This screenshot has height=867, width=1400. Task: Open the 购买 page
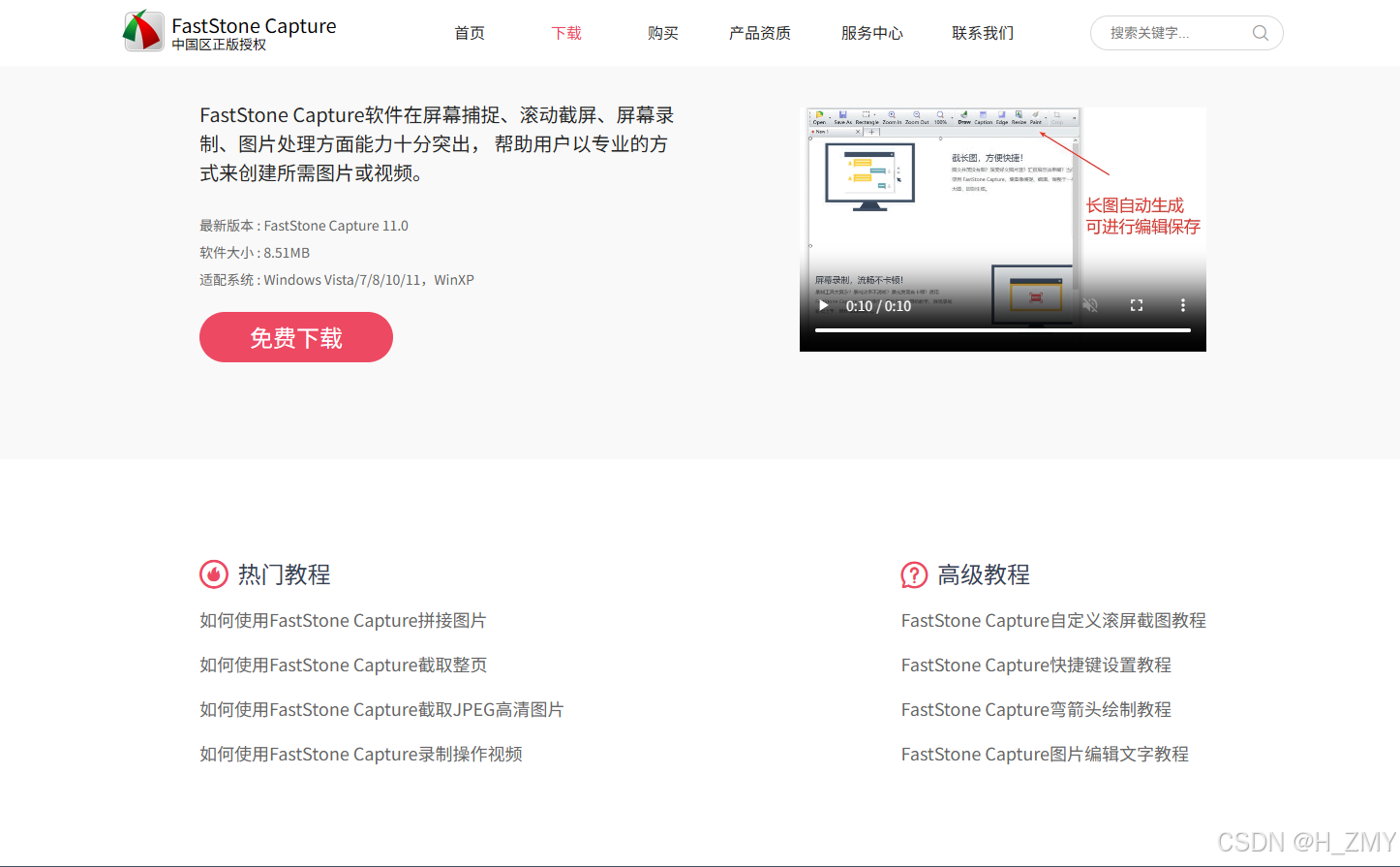[663, 33]
